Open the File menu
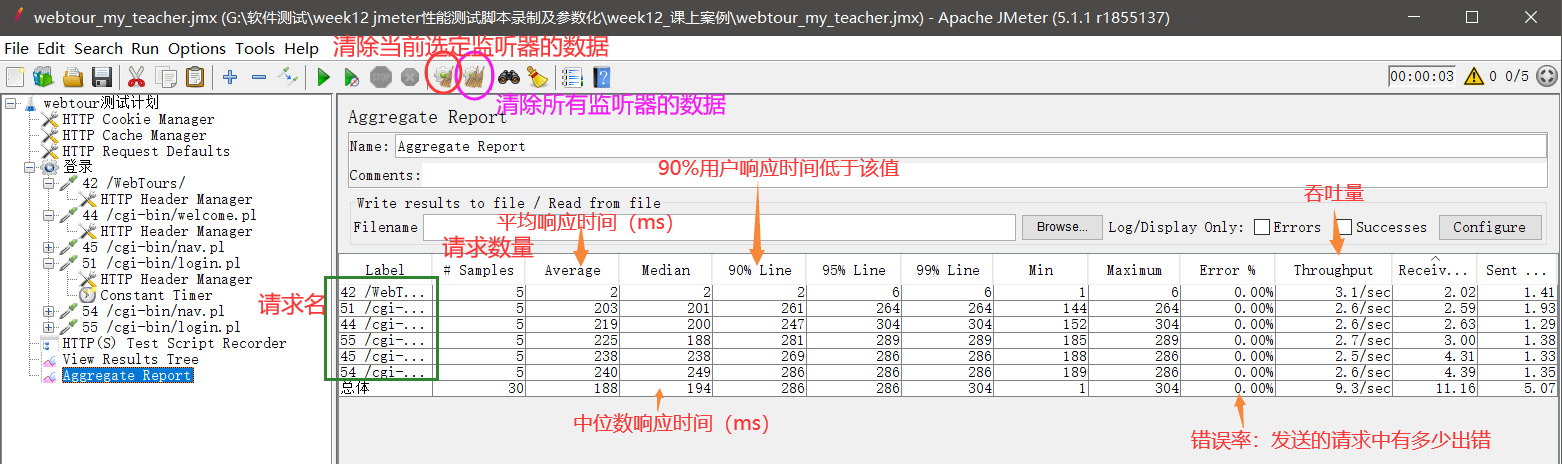Viewport: 1562px width, 464px height. point(17,48)
